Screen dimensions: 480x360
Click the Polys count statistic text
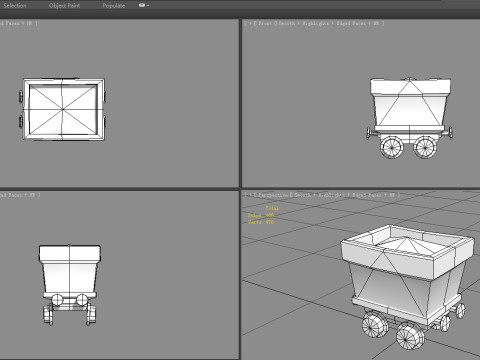pyautogui.click(x=261, y=215)
